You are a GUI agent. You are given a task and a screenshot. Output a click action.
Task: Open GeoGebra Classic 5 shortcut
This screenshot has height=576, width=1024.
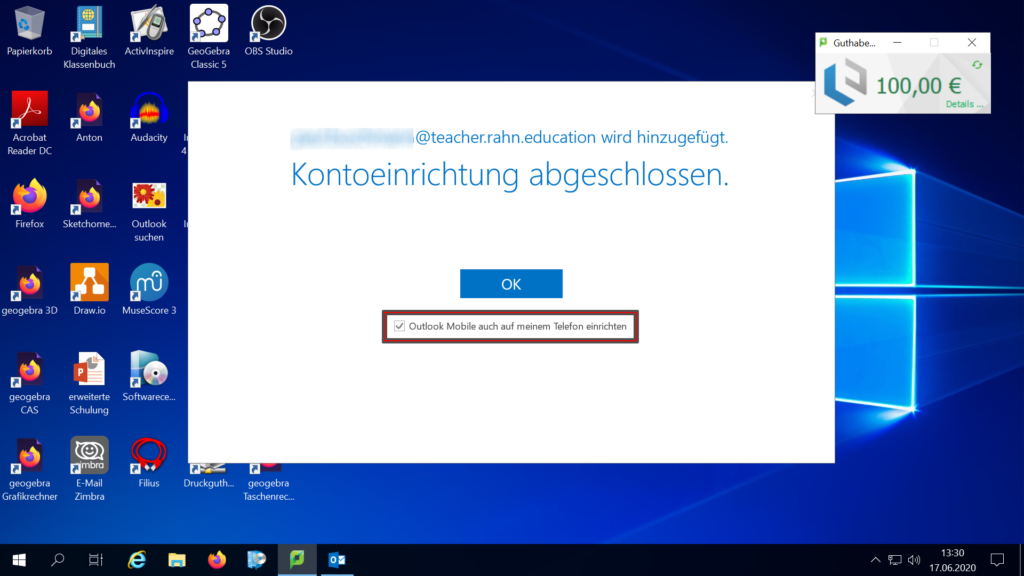[208, 37]
